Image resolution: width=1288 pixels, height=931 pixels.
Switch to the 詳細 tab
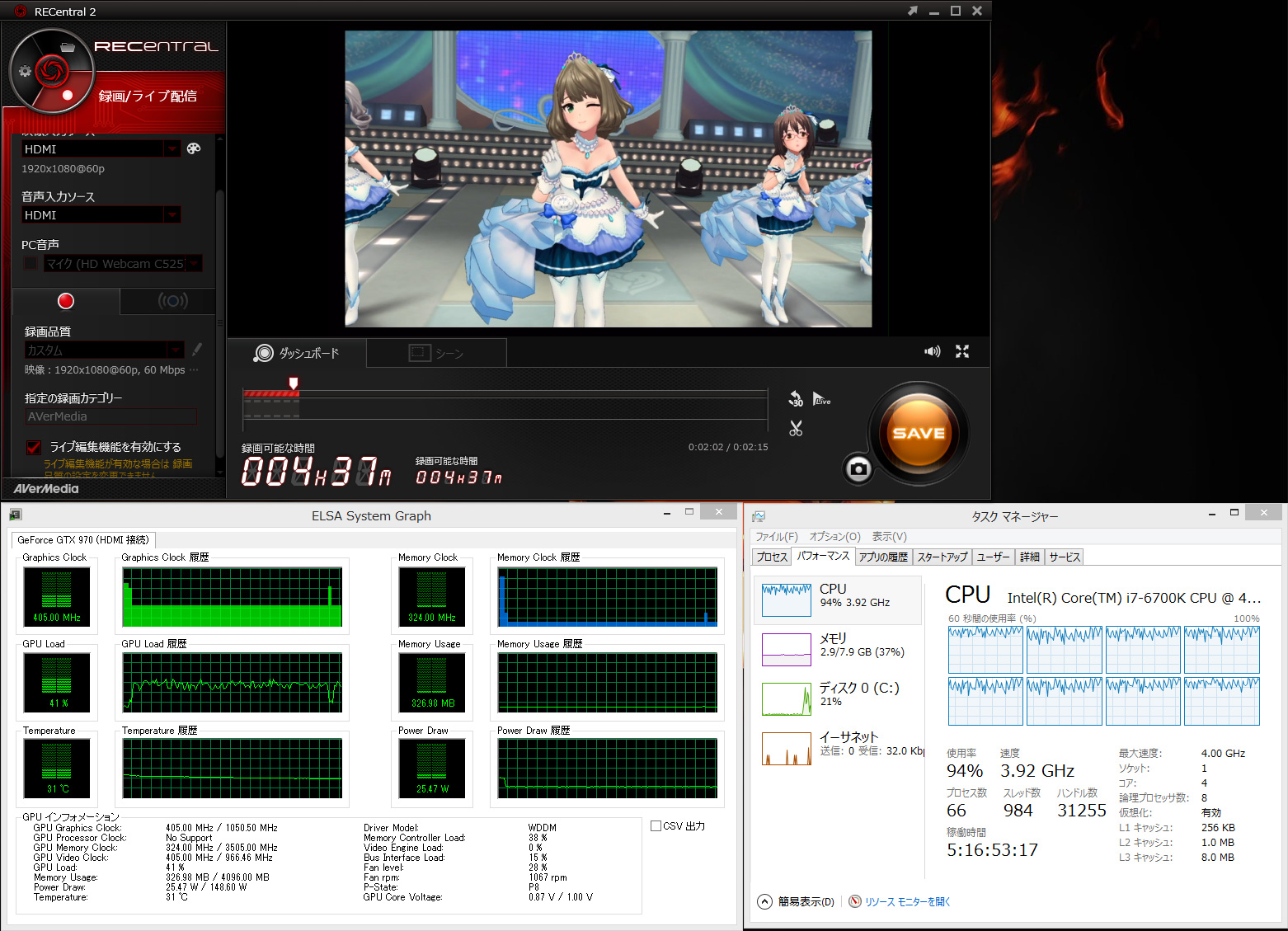(1030, 557)
